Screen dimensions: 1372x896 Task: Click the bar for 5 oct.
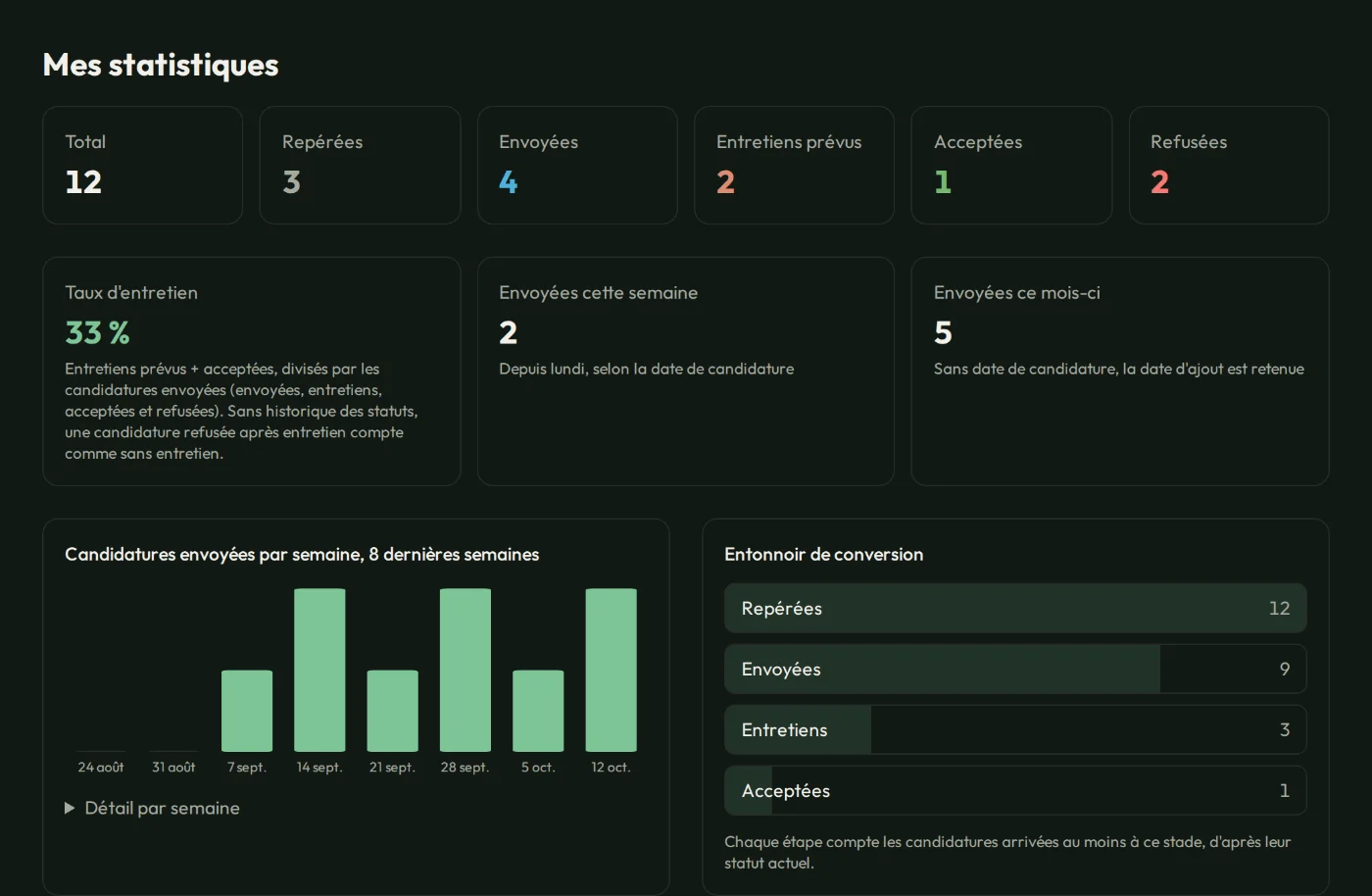point(538,711)
